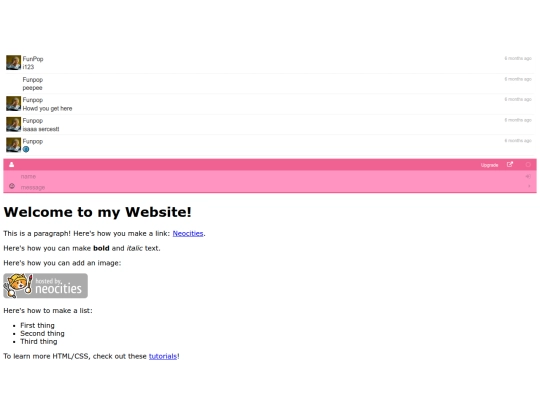Screen dimensions: 540x405
Task: Click the 'Second thing' list item
Action: tap(42, 333)
